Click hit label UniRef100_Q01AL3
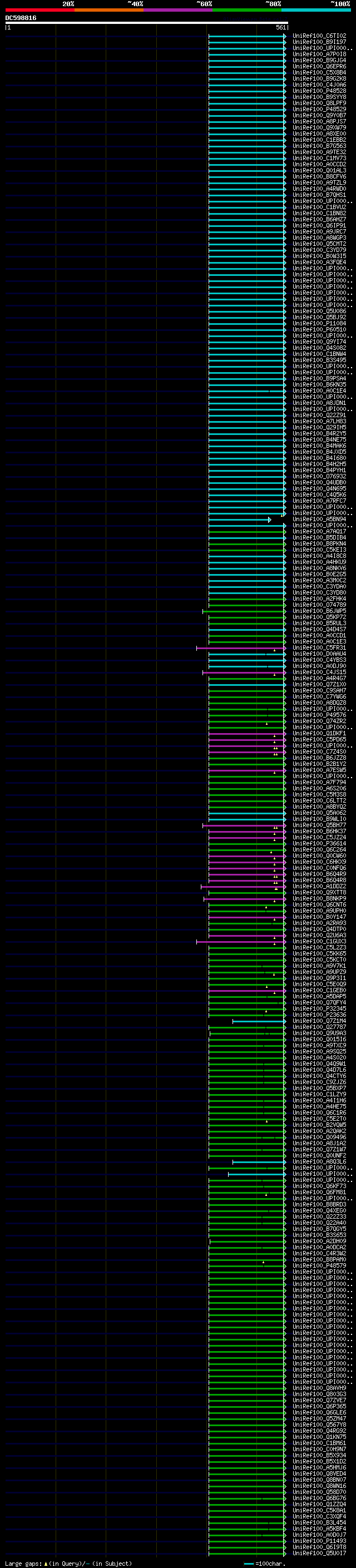356x1568 pixels. tap(319, 170)
